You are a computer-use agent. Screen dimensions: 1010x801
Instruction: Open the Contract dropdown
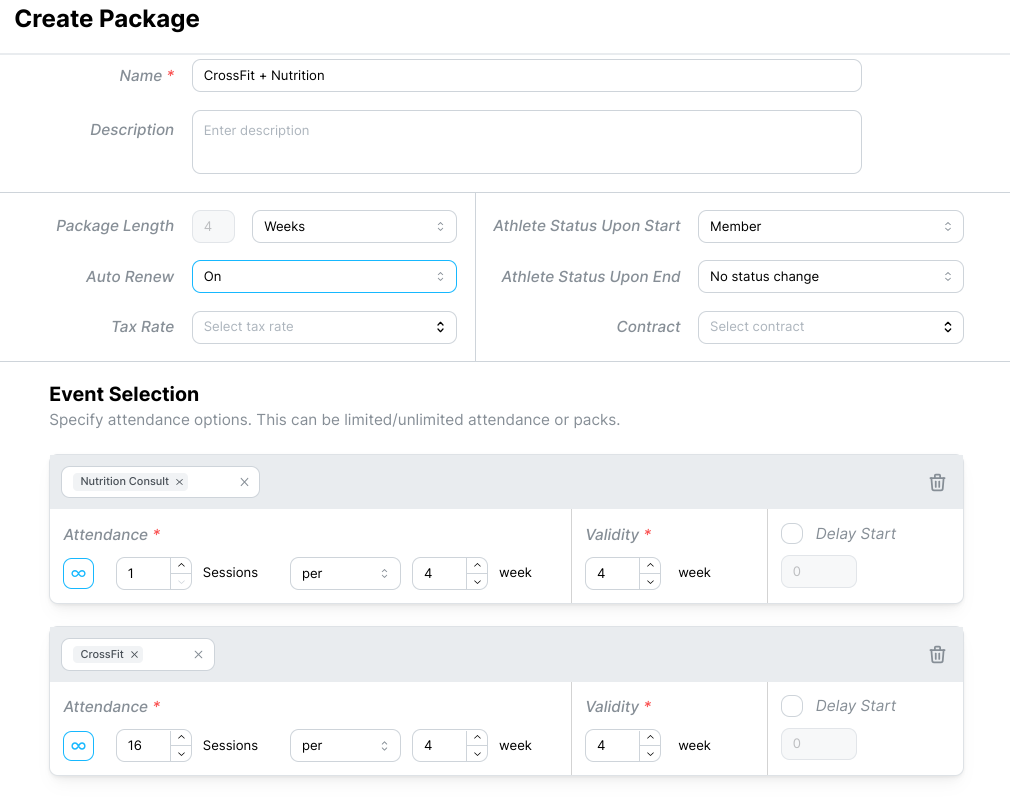coord(830,327)
